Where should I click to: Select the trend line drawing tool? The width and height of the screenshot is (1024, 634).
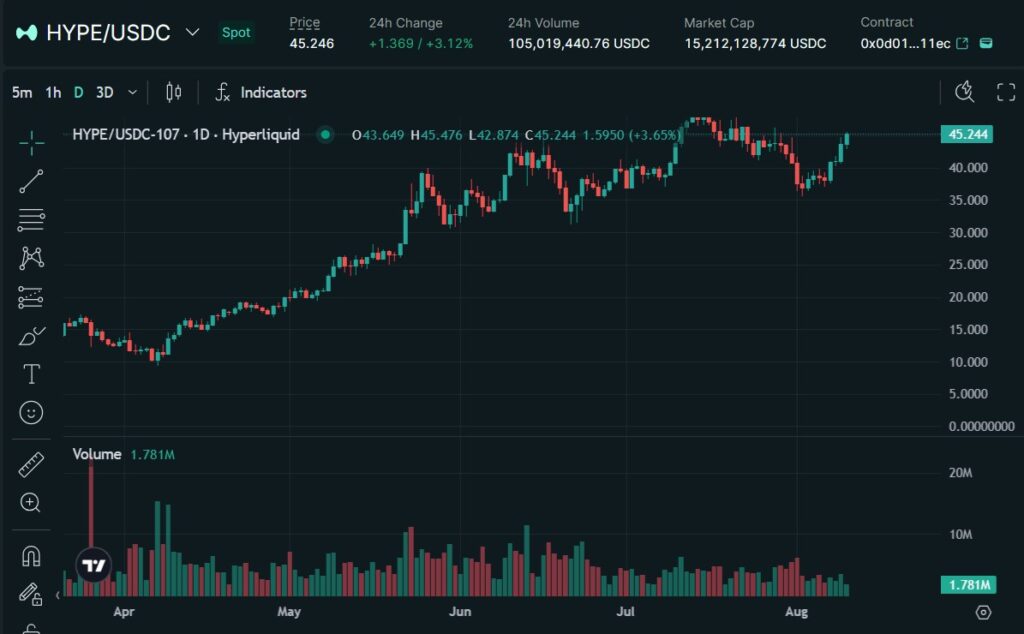[31, 181]
